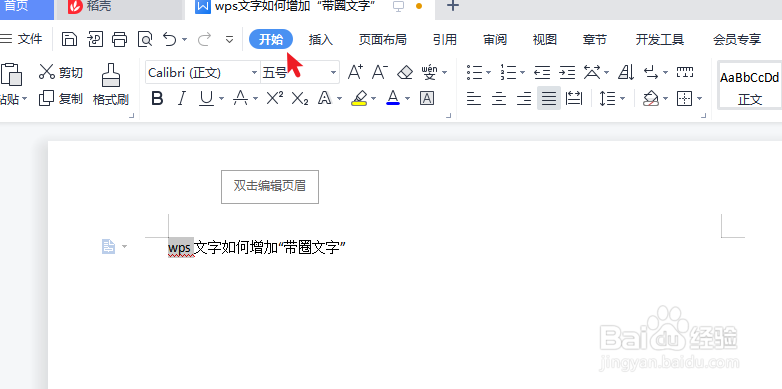
Task: Go to 首页 tab
Action: tap(26, 8)
